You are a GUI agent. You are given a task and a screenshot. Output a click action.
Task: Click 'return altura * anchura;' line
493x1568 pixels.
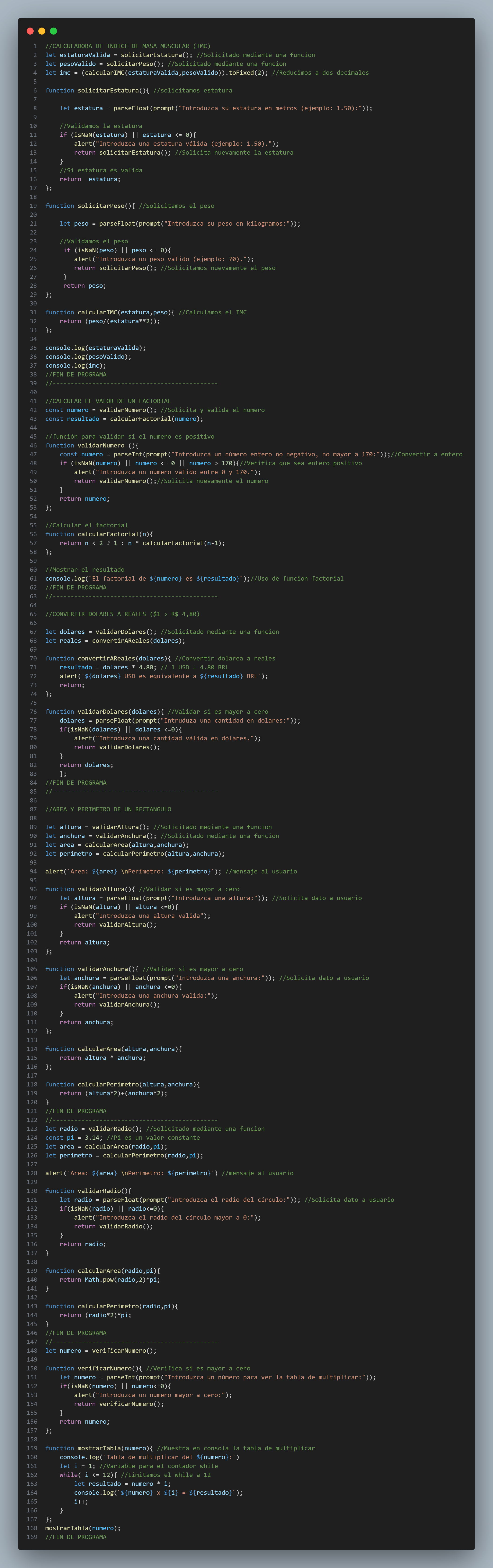(103, 1058)
